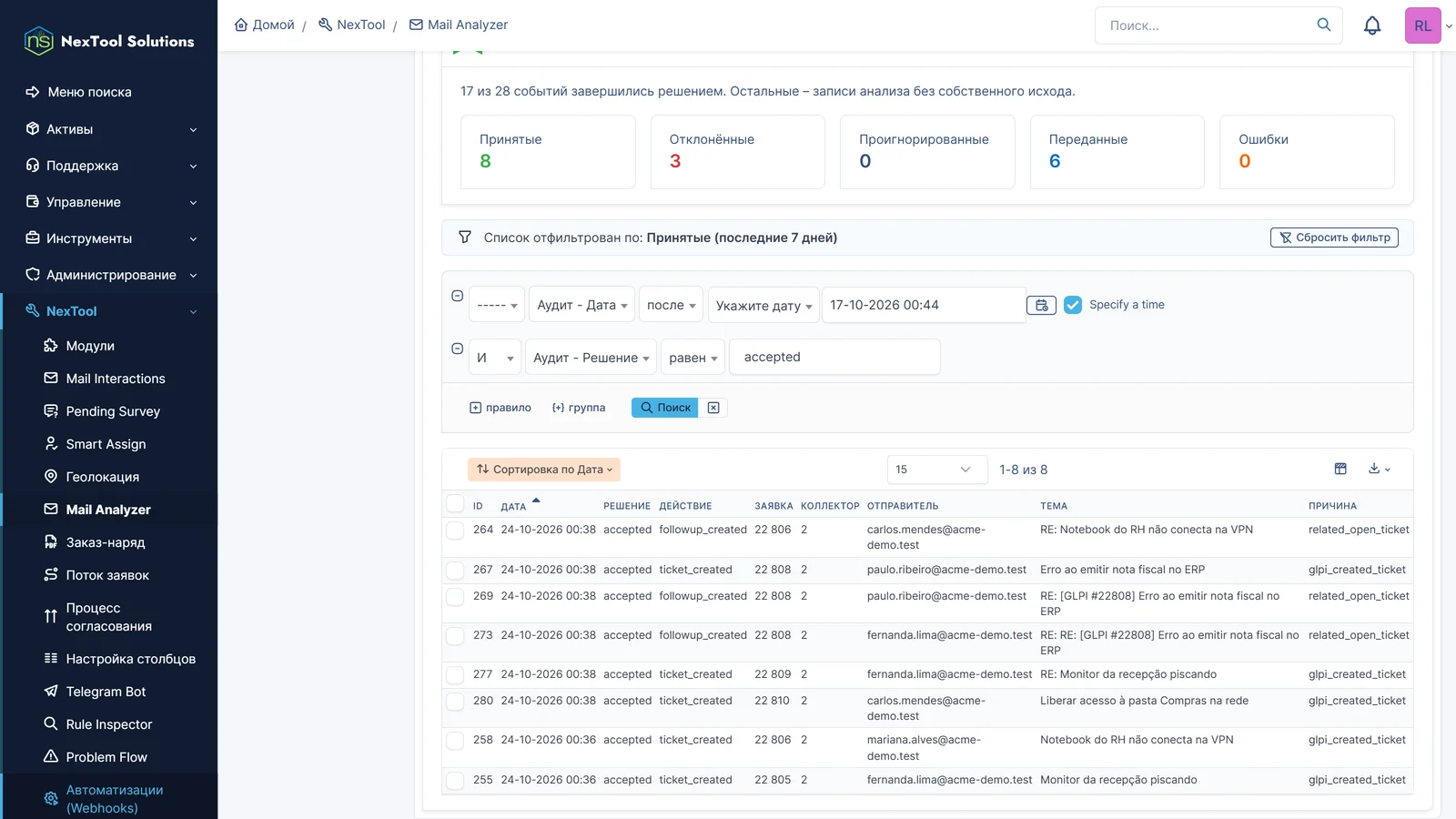Remove the Аудит - Дата criterion row
The height and width of the screenshot is (819, 1456).
(458, 296)
